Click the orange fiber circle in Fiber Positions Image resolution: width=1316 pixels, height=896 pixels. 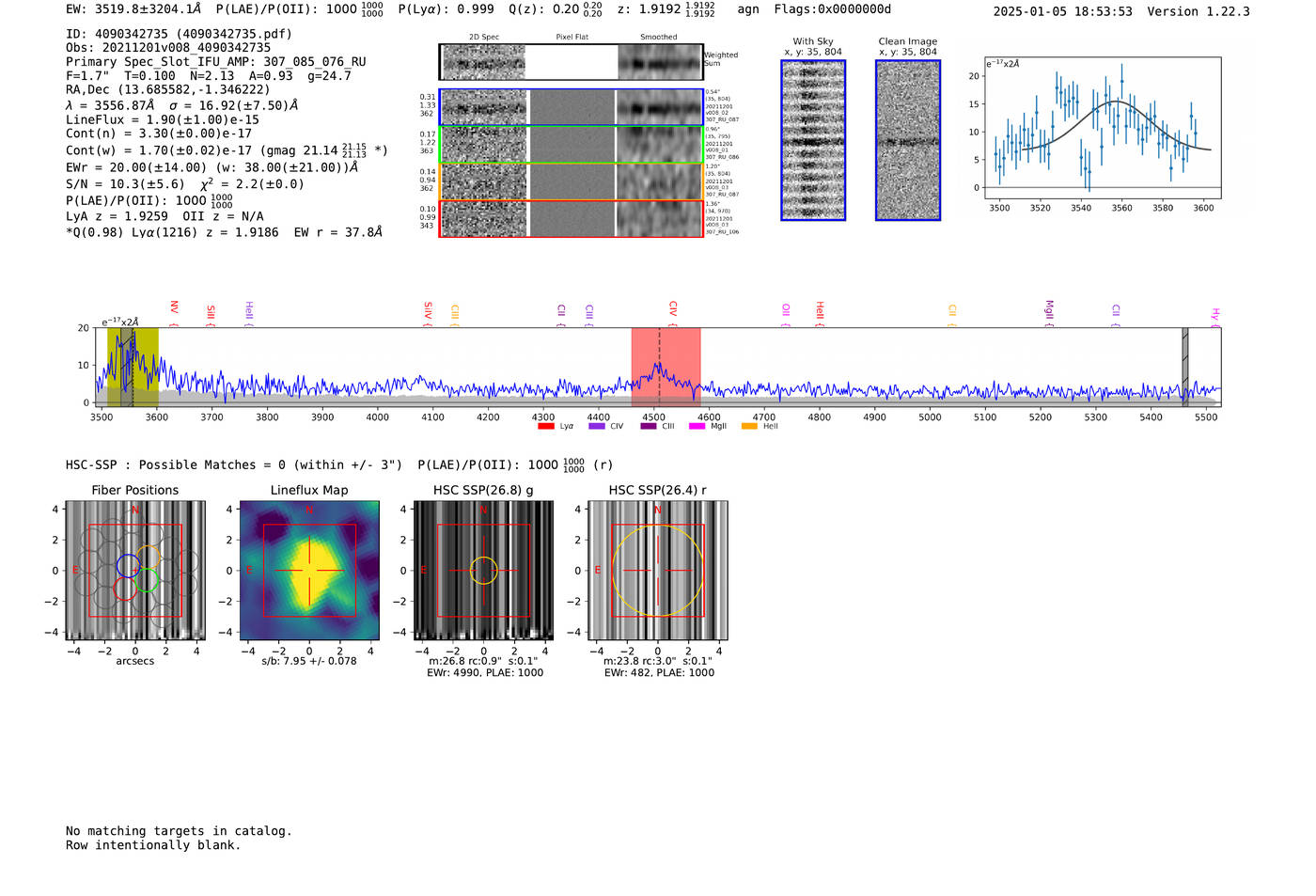point(149,557)
